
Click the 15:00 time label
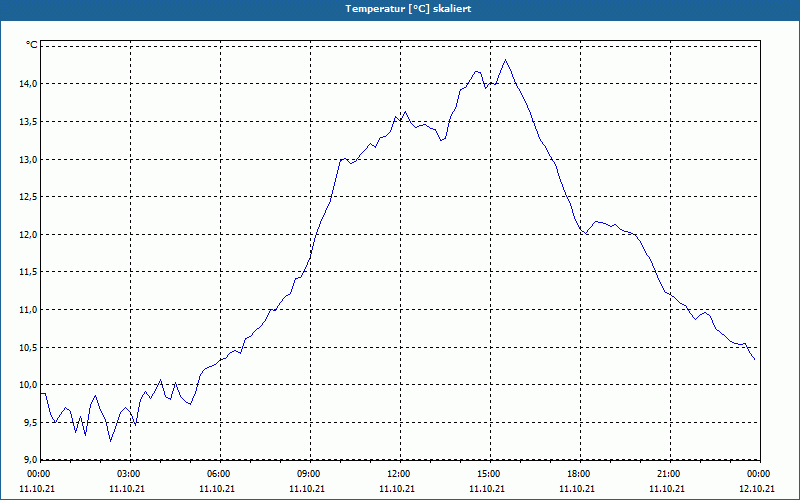pos(489,474)
